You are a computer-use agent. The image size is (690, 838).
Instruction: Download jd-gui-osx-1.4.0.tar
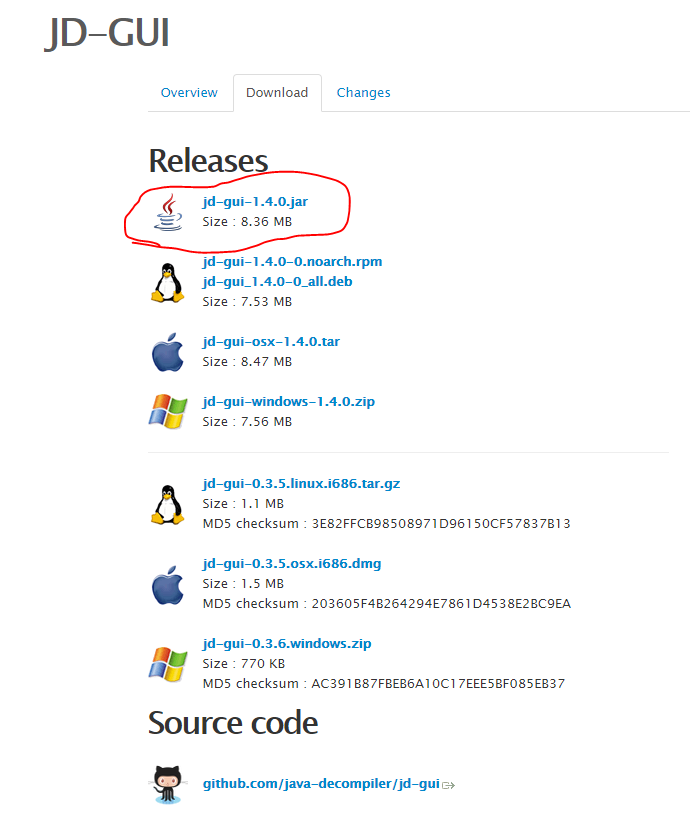[271, 342]
